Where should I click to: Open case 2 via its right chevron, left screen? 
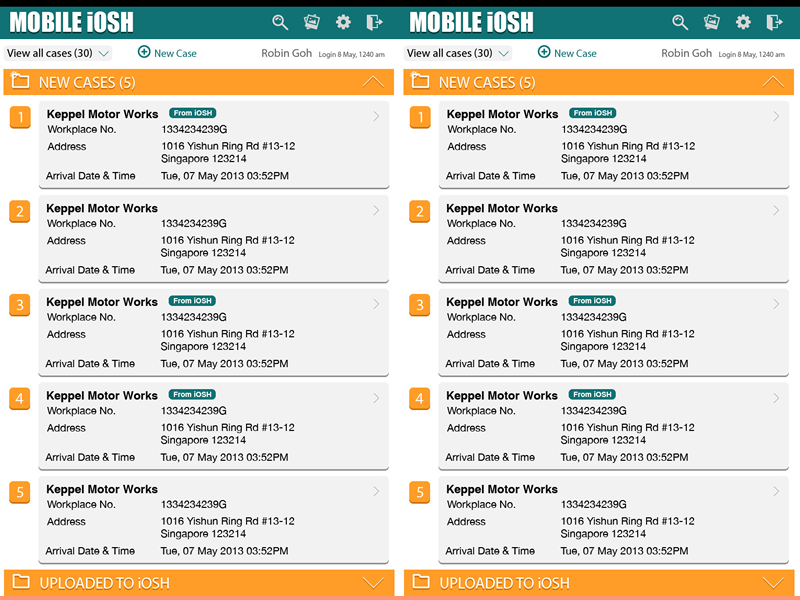pyautogui.click(x=376, y=210)
